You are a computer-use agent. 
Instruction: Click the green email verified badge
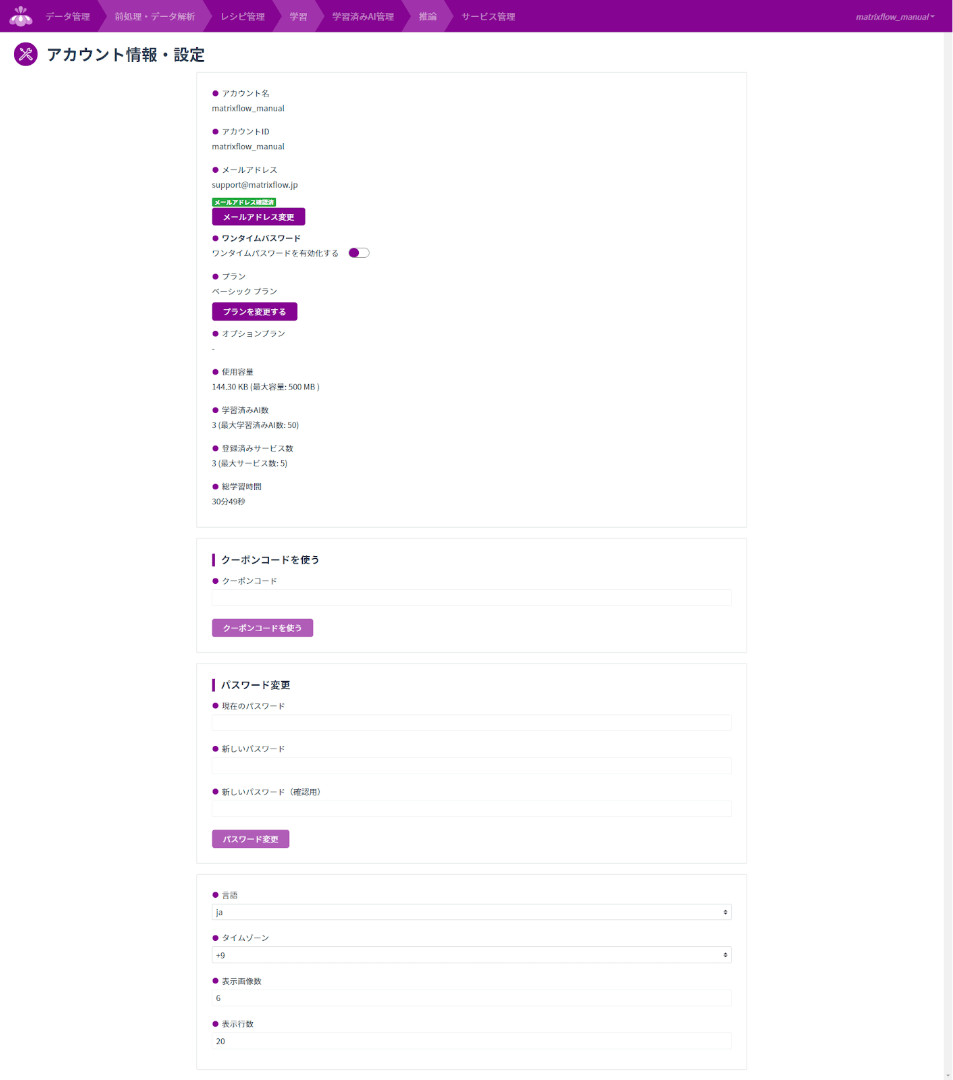244,202
